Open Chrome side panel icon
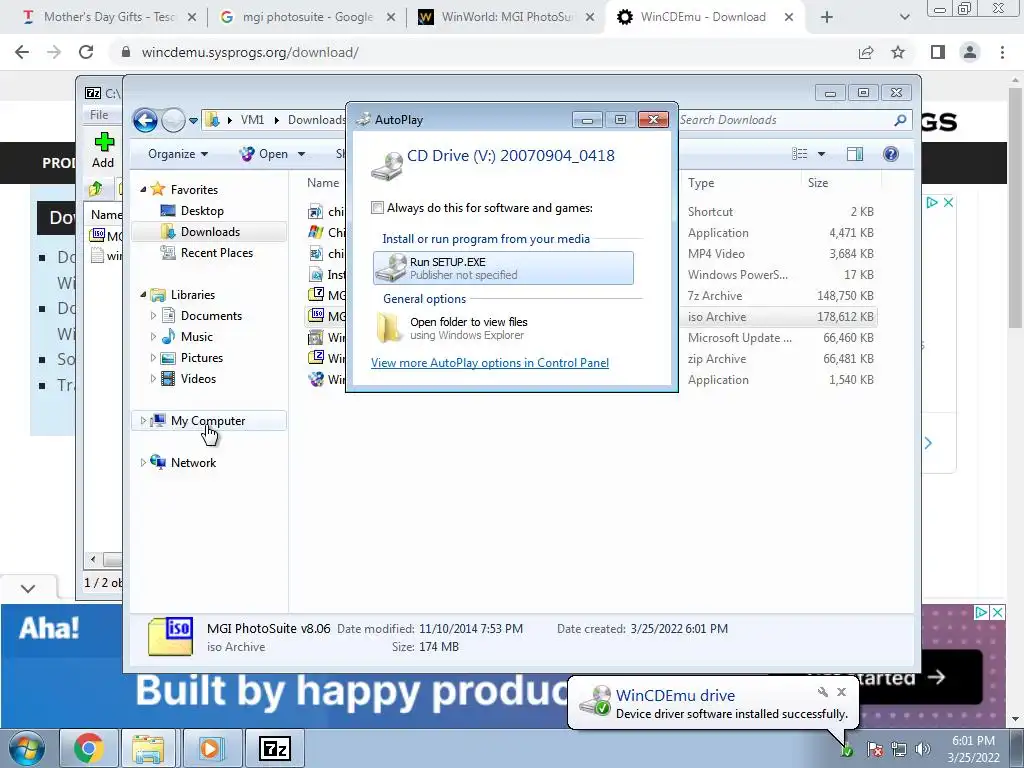 [938, 52]
